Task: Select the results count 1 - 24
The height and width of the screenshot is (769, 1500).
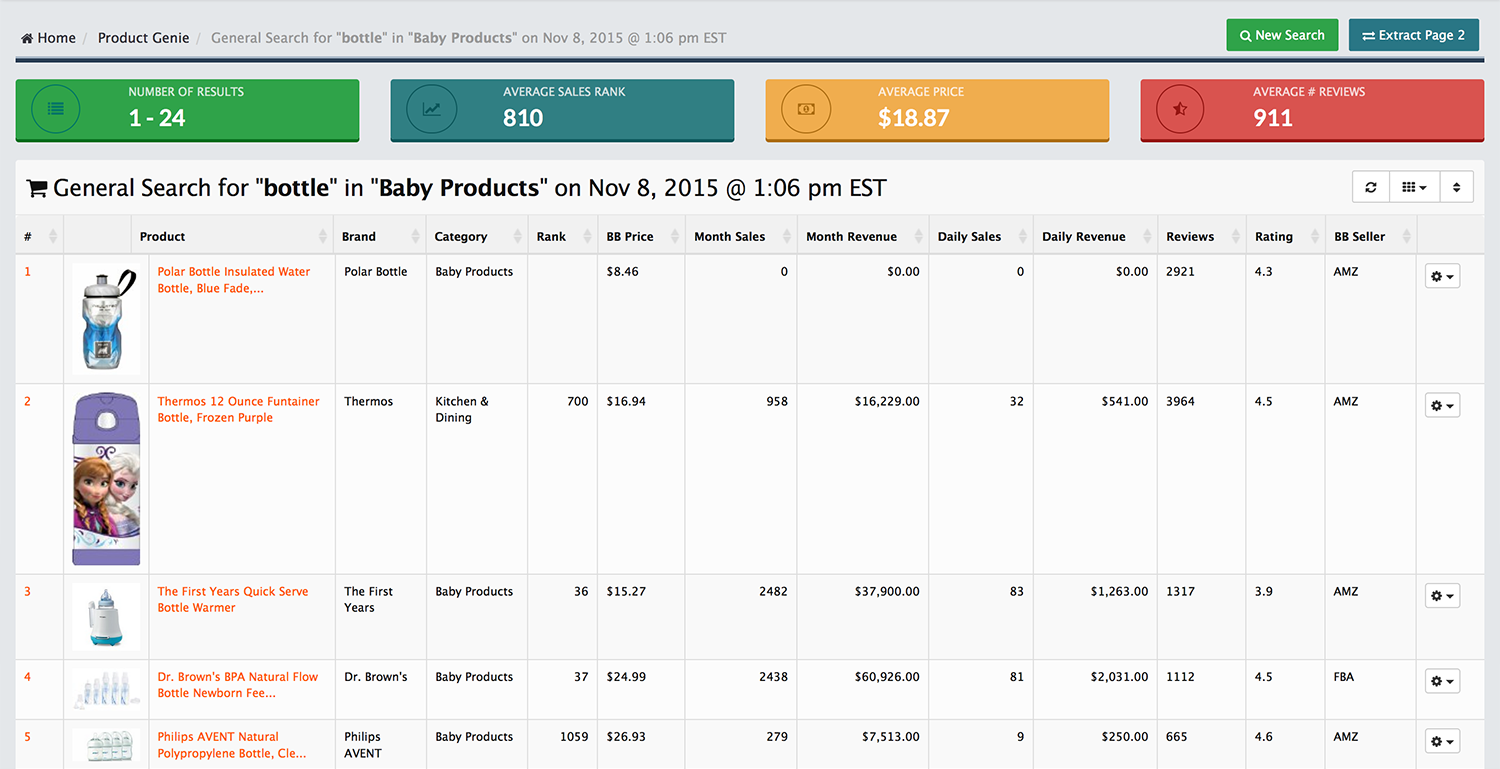Action: 157,118
